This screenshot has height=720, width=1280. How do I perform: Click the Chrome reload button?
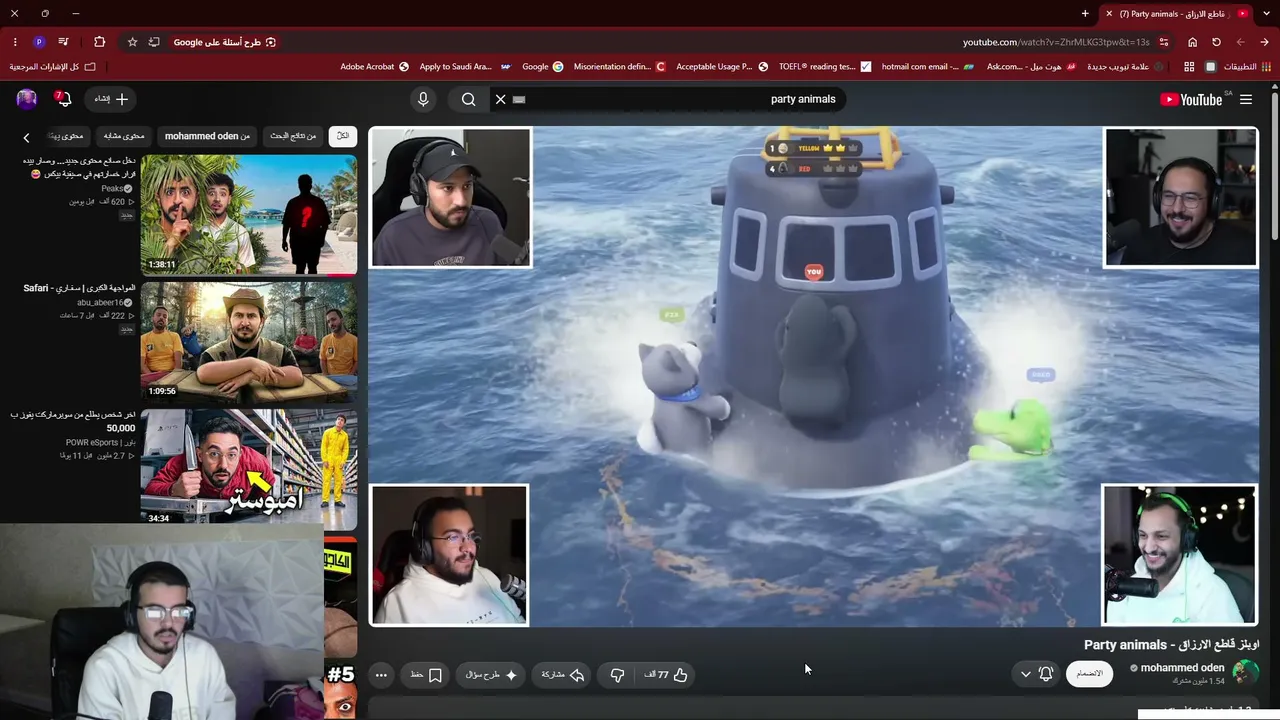point(1216,42)
